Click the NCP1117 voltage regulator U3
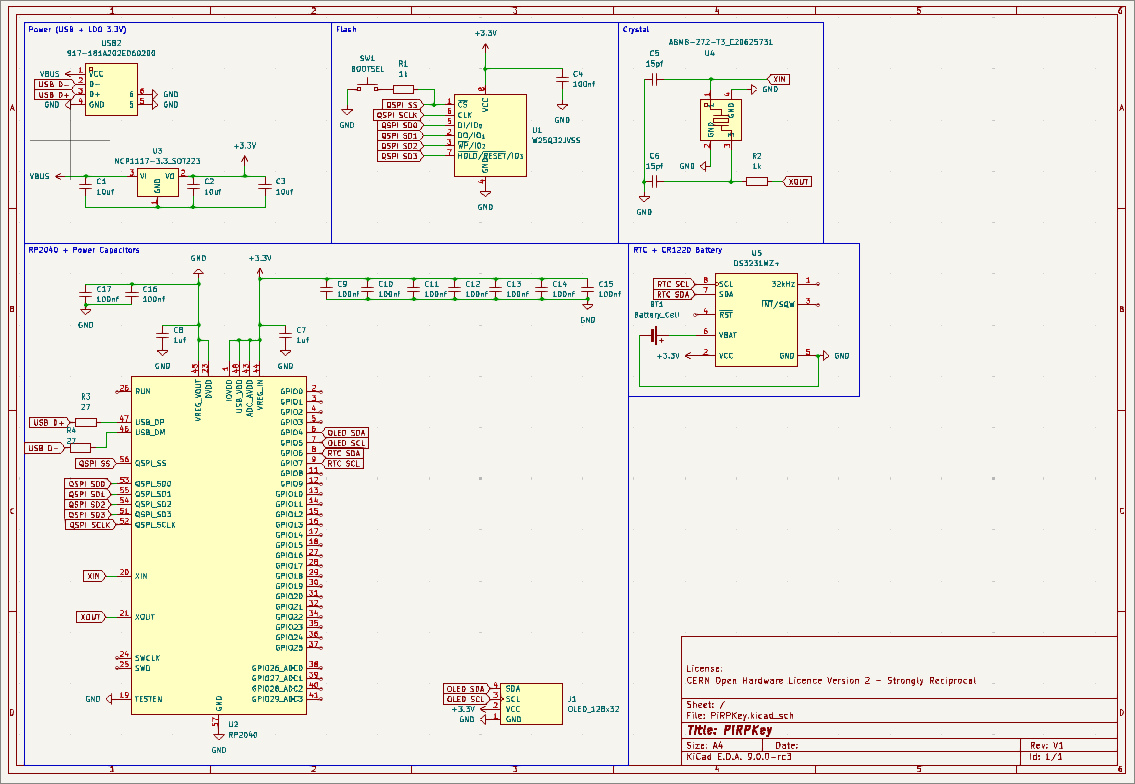The image size is (1135, 784). coord(158,182)
